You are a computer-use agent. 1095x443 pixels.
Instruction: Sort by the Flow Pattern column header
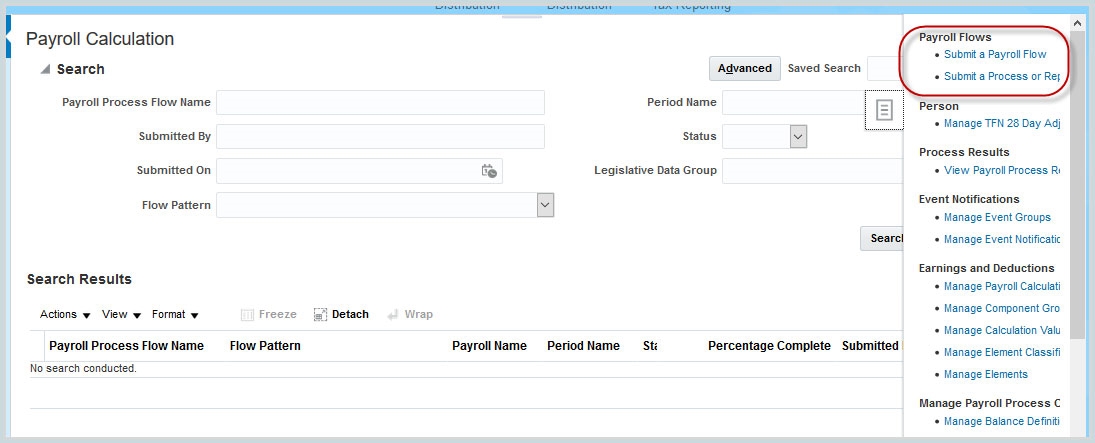pyautogui.click(x=265, y=346)
